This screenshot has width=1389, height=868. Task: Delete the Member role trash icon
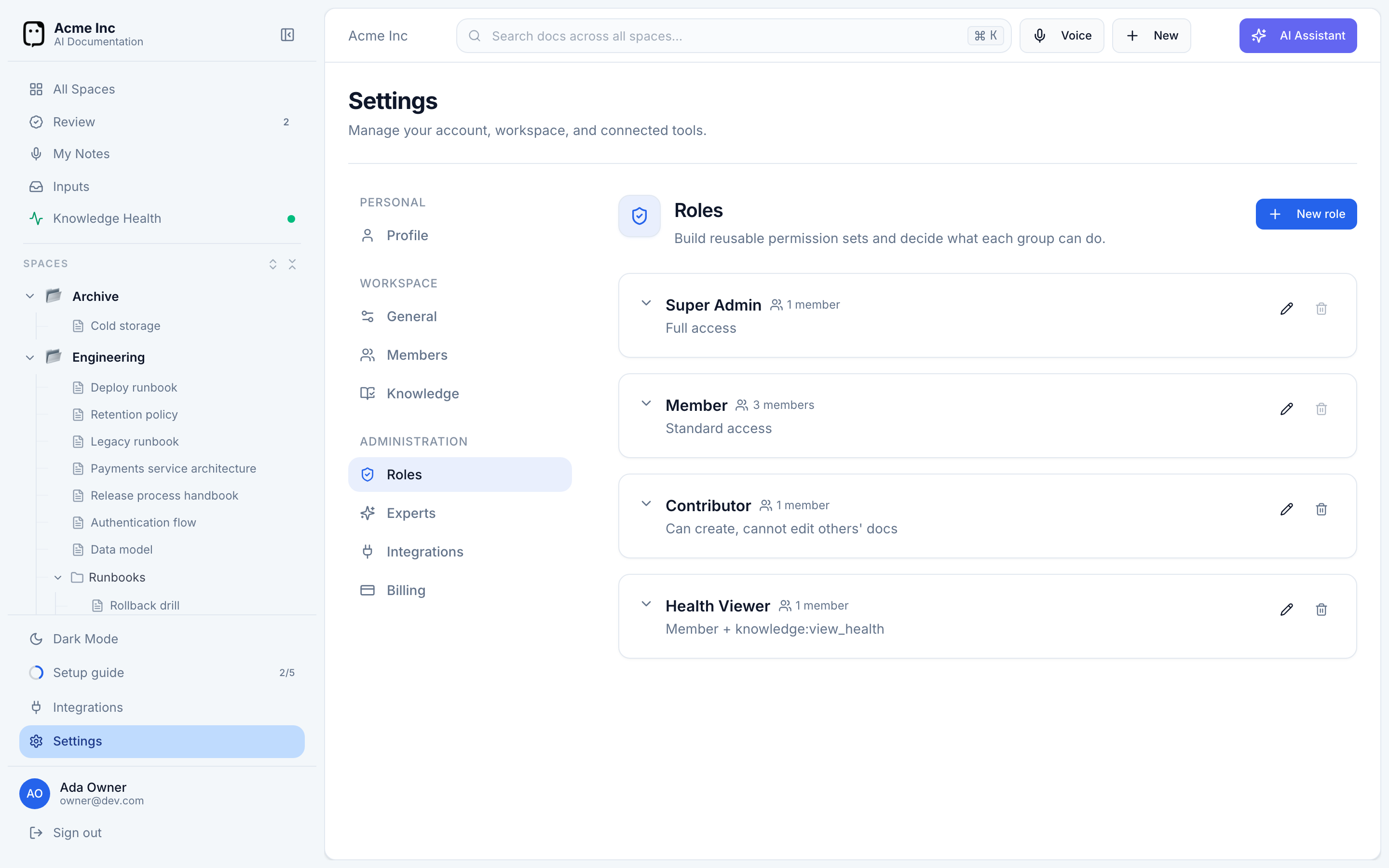(1321, 409)
